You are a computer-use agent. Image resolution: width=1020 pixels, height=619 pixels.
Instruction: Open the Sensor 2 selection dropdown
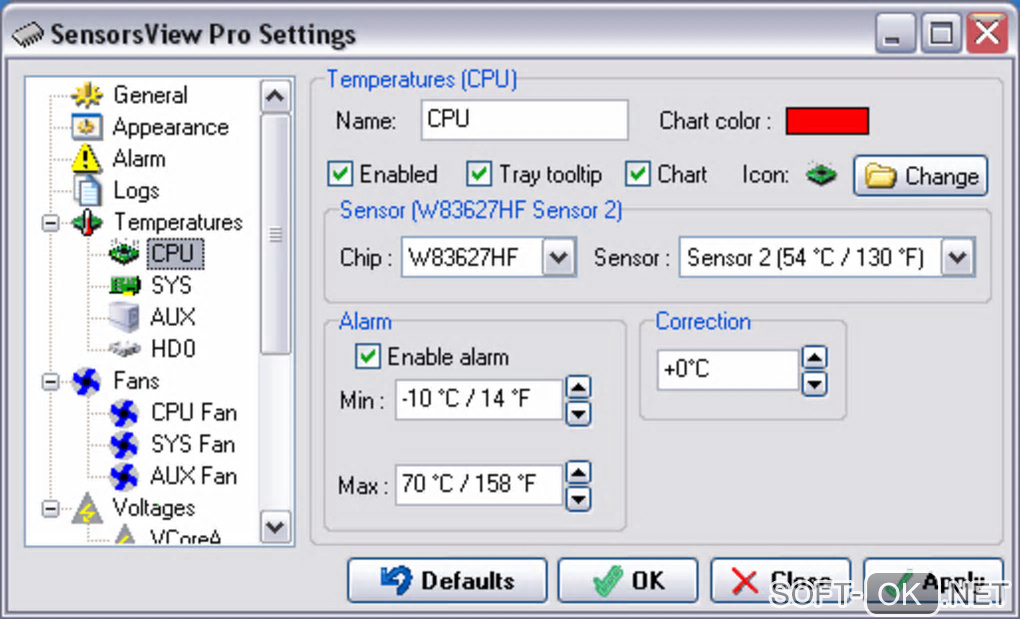pyautogui.click(x=958, y=257)
